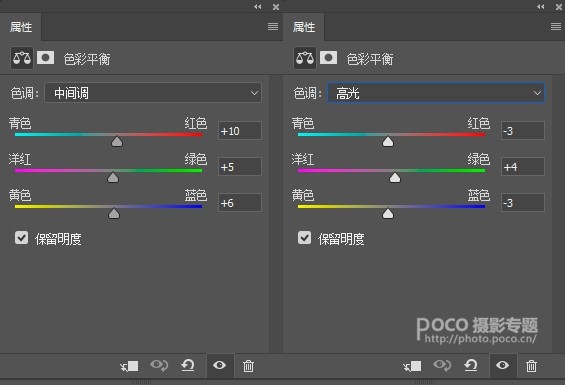View previous state in left panel

159,366
